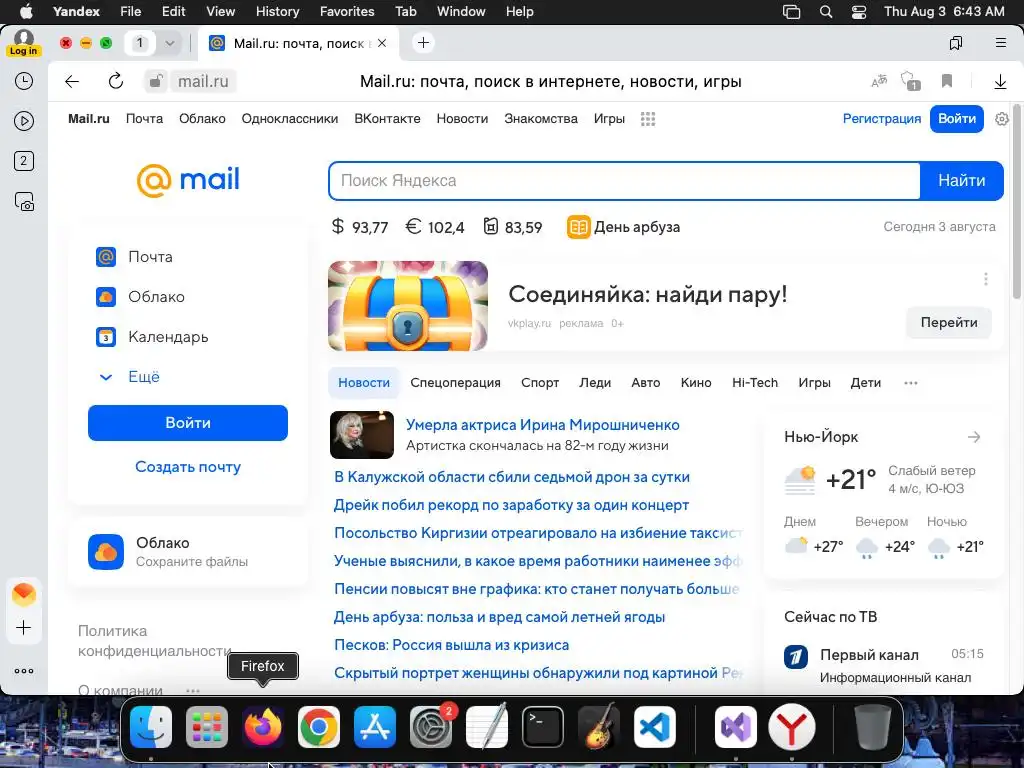Viewport: 1024px width, 768px height.
Task: Click the Регистрация link
Action: point(882,119)
